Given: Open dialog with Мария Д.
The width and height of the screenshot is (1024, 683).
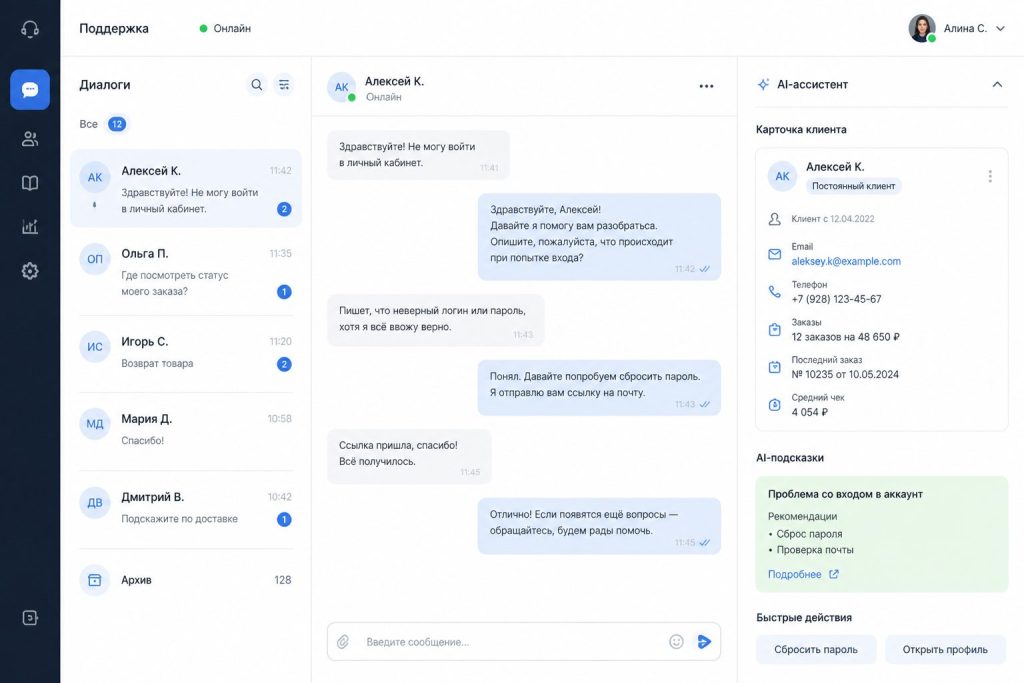Looking at the screenshot, I should click(186, 429).
